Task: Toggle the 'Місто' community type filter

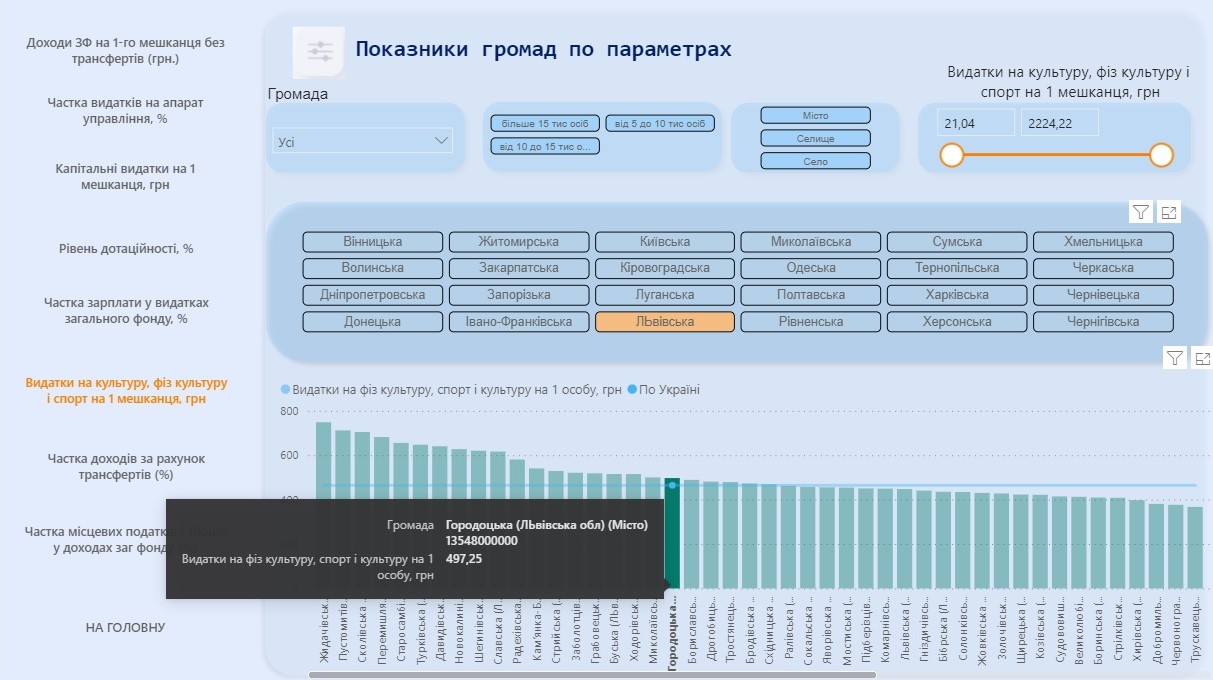Action: pyautogui.click(x=815, y=116)
